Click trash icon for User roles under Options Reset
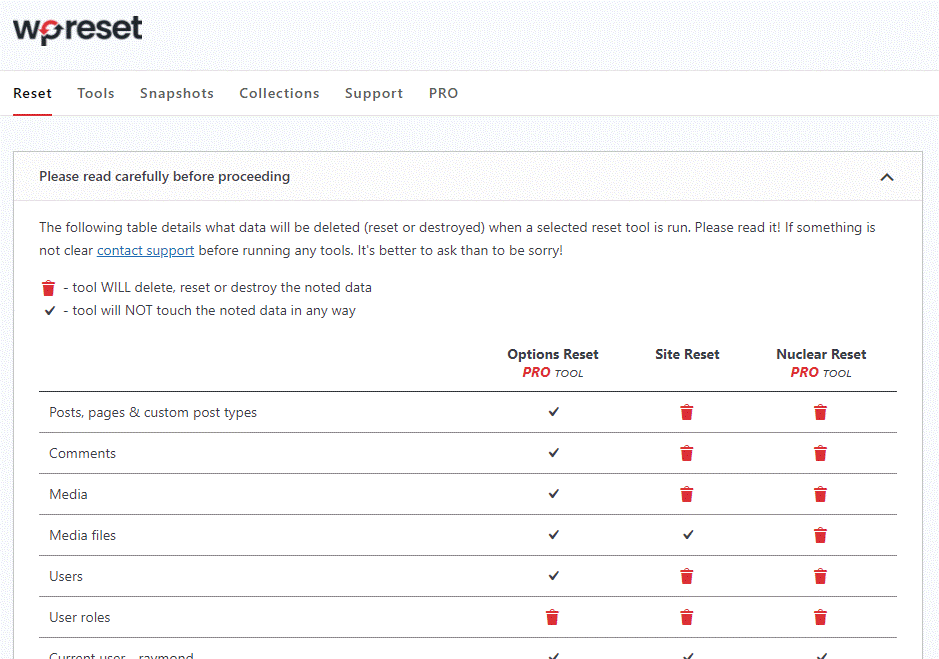Screen dimensions: 939x659 coord(552,617)
